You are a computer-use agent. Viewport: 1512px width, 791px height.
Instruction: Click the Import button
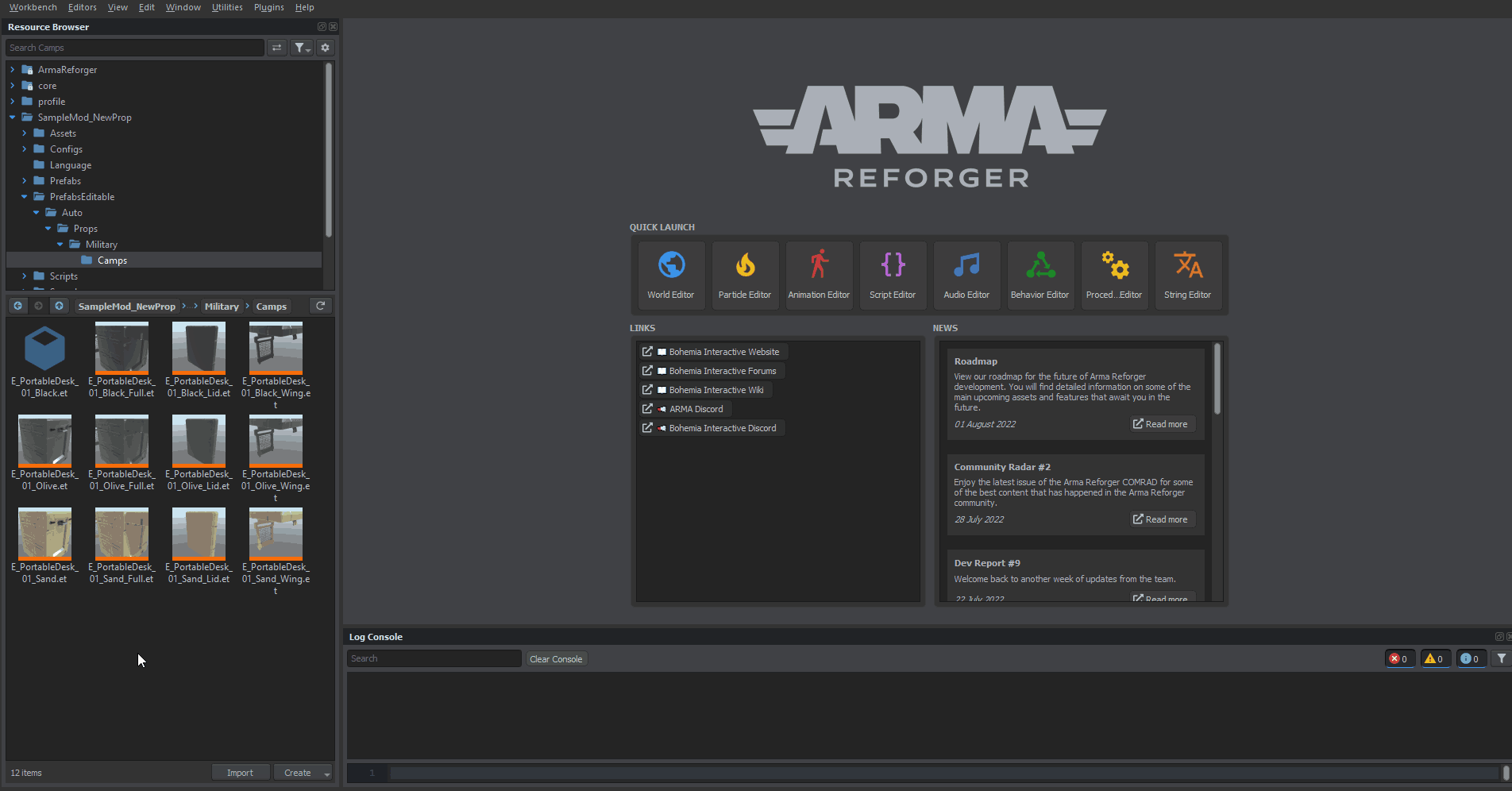click(240, 773)
